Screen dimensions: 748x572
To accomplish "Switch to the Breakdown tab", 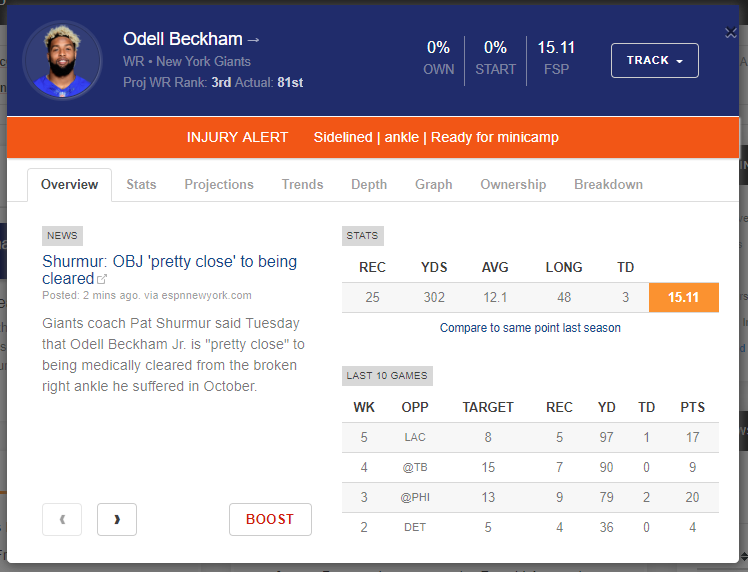I will click(x=608, y=184).
